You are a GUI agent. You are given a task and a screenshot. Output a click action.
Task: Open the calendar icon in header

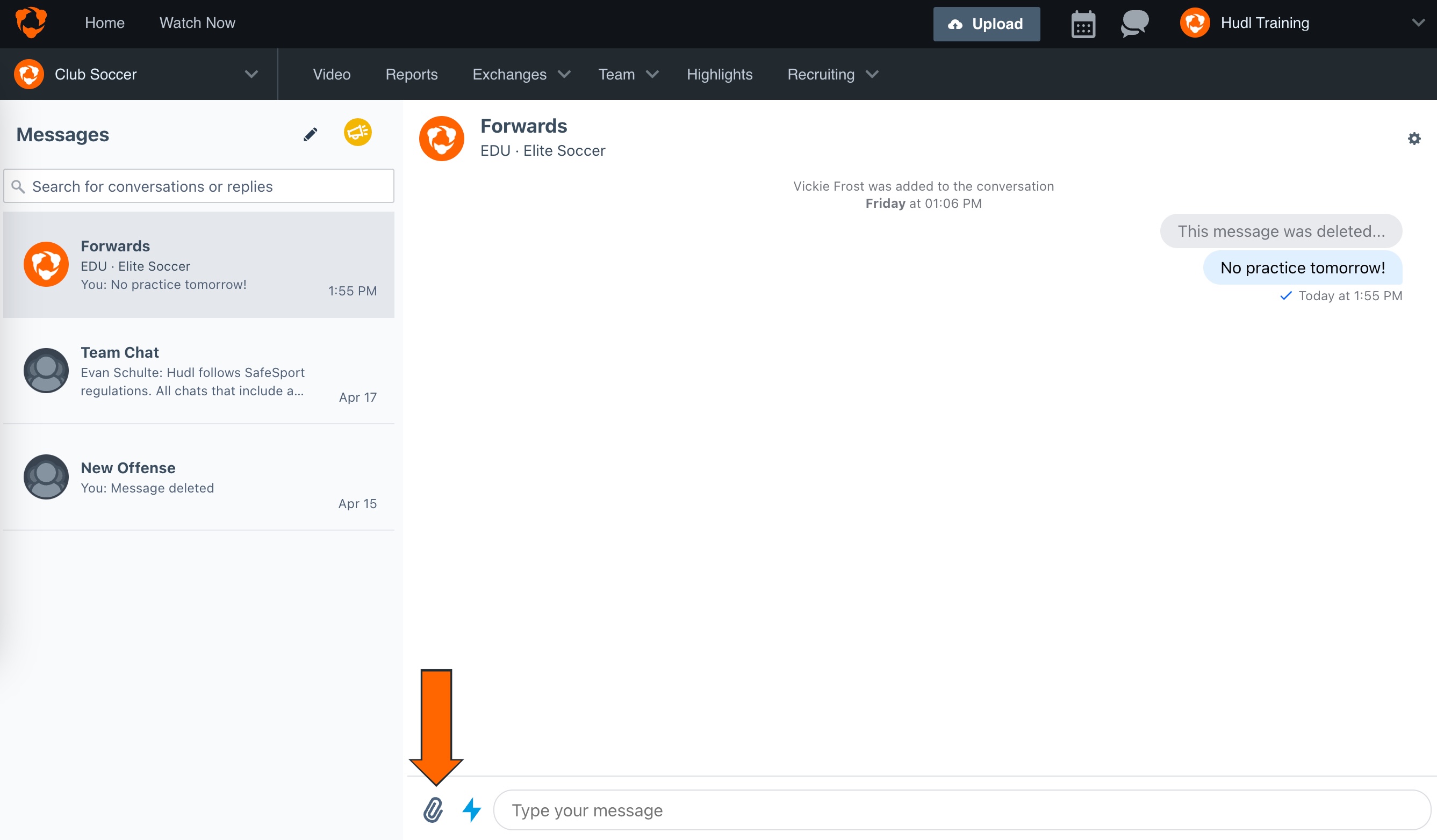[x=1083, y=24]
